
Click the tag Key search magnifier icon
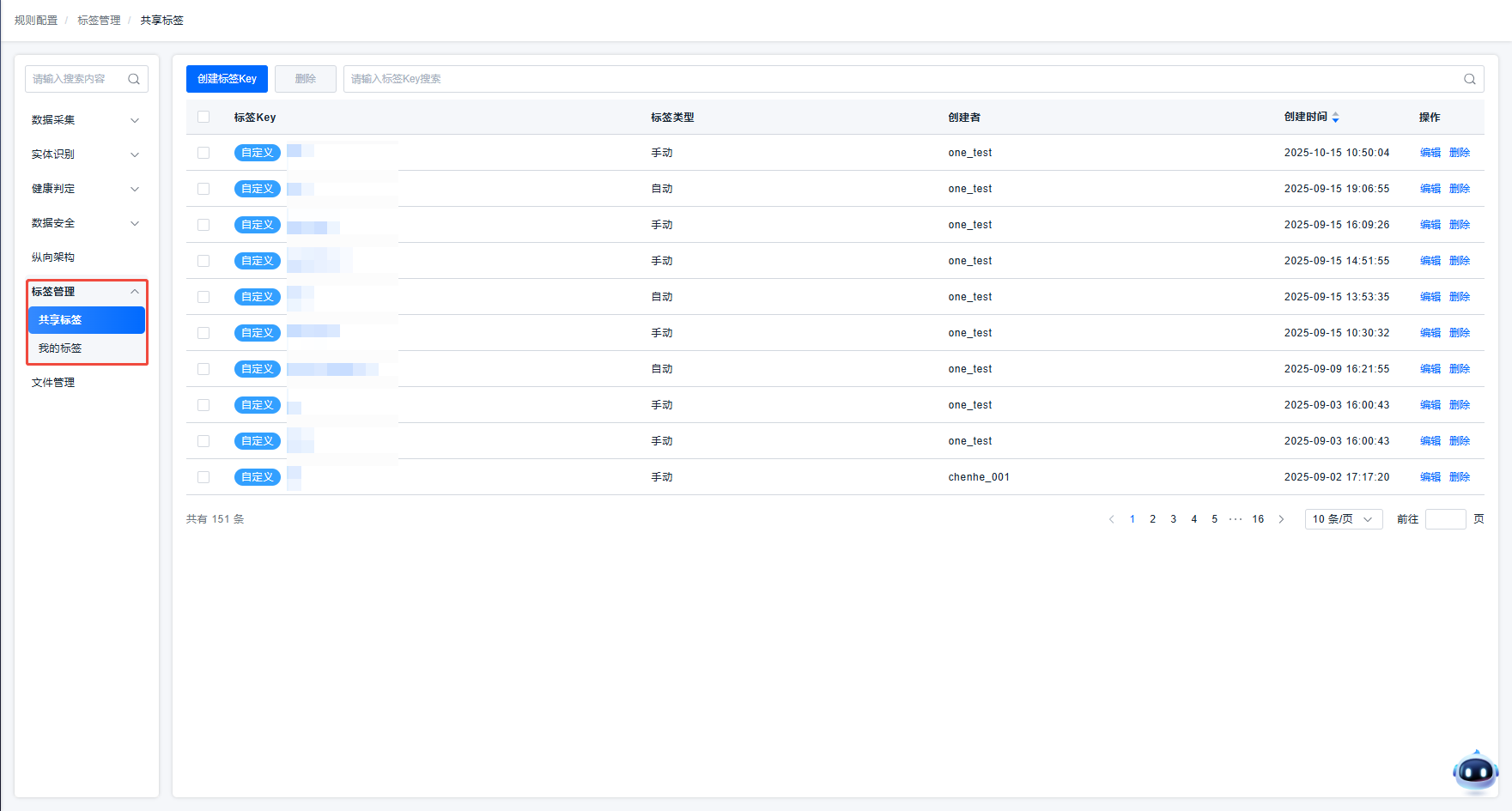point(1469,79)
